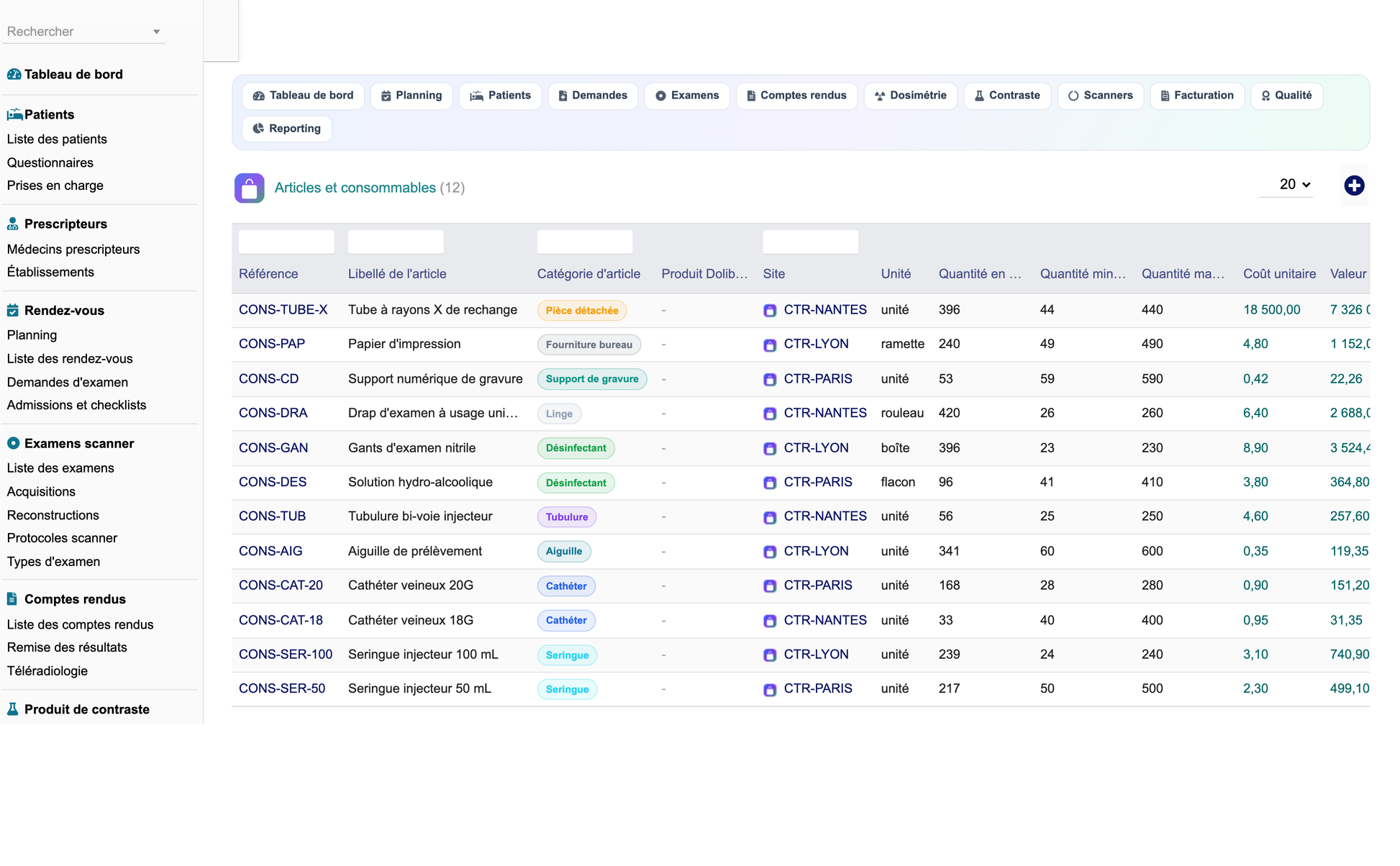Click the Référence filter input field
The width and height of the screenshot is (1400, 866).
pos(286,242)
